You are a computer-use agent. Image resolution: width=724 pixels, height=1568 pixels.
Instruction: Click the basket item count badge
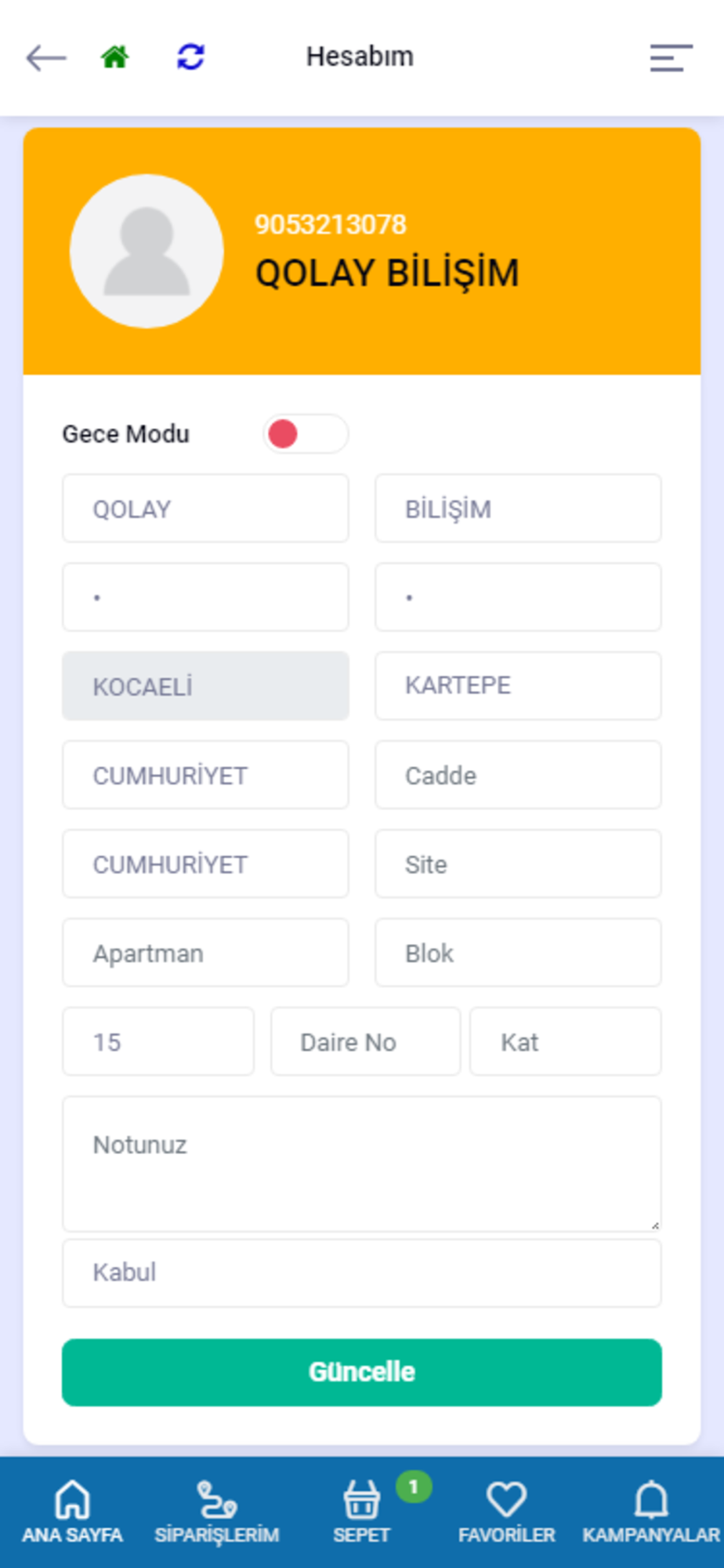pyautogui.click(x=414, y=1486)
